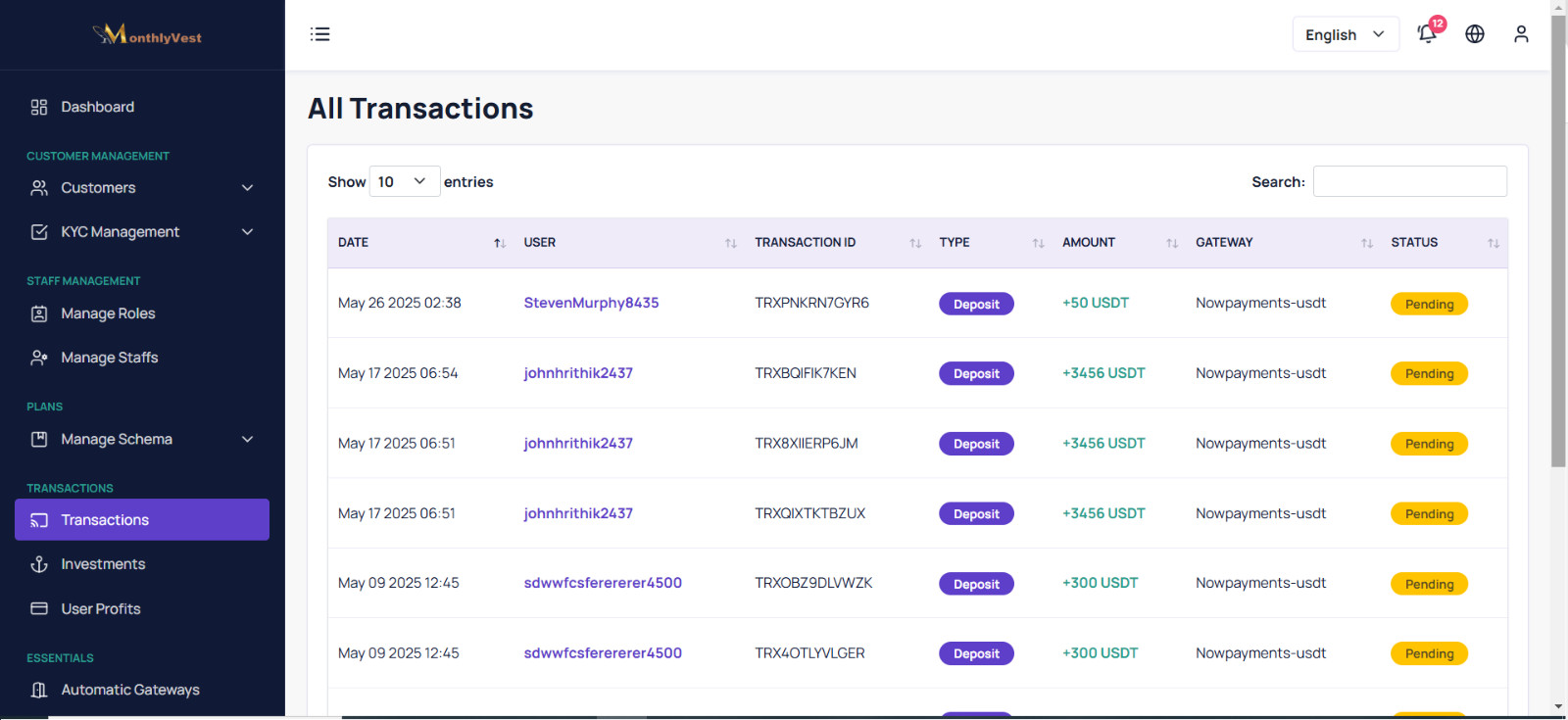Open the user profile icon
Viewport: 1568px width, 720px height.
(1521, 34)
